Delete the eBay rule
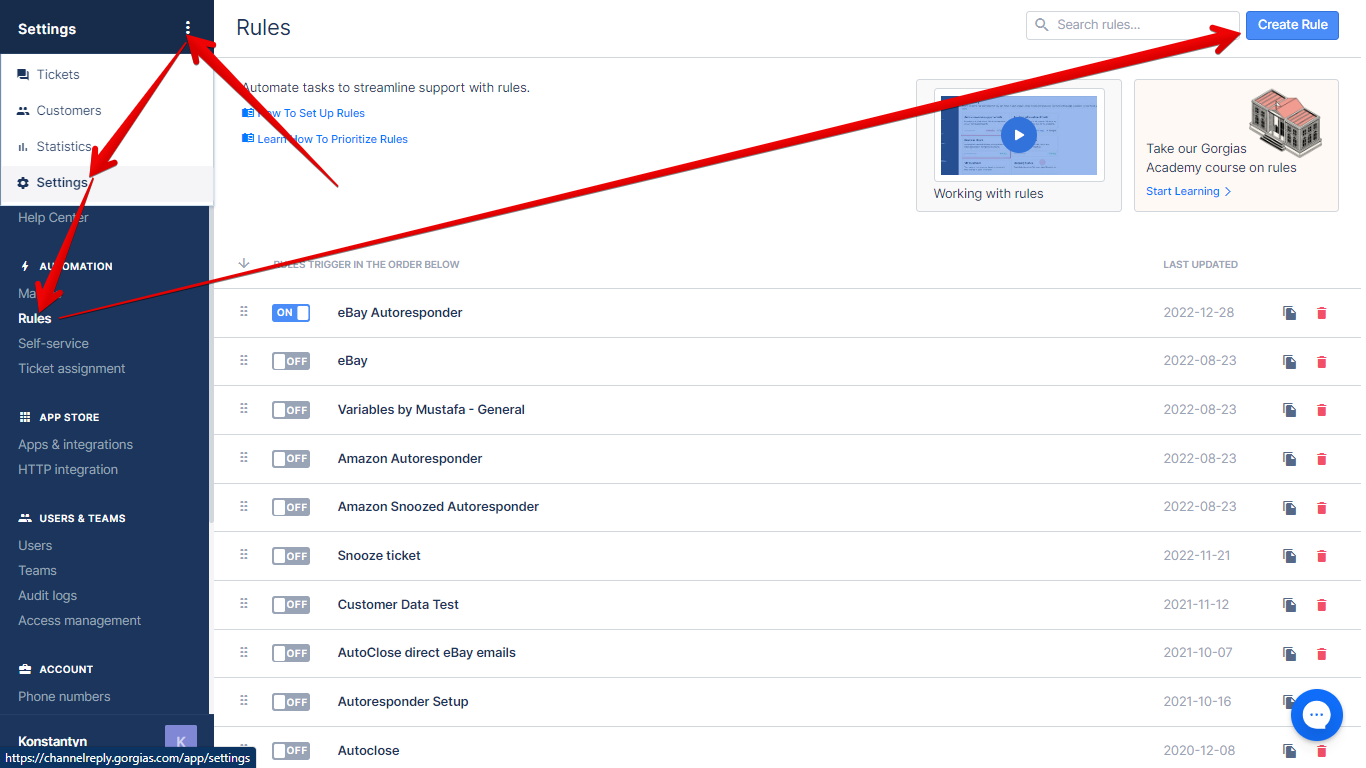 pyautogui.click(x=1321, y=362)
